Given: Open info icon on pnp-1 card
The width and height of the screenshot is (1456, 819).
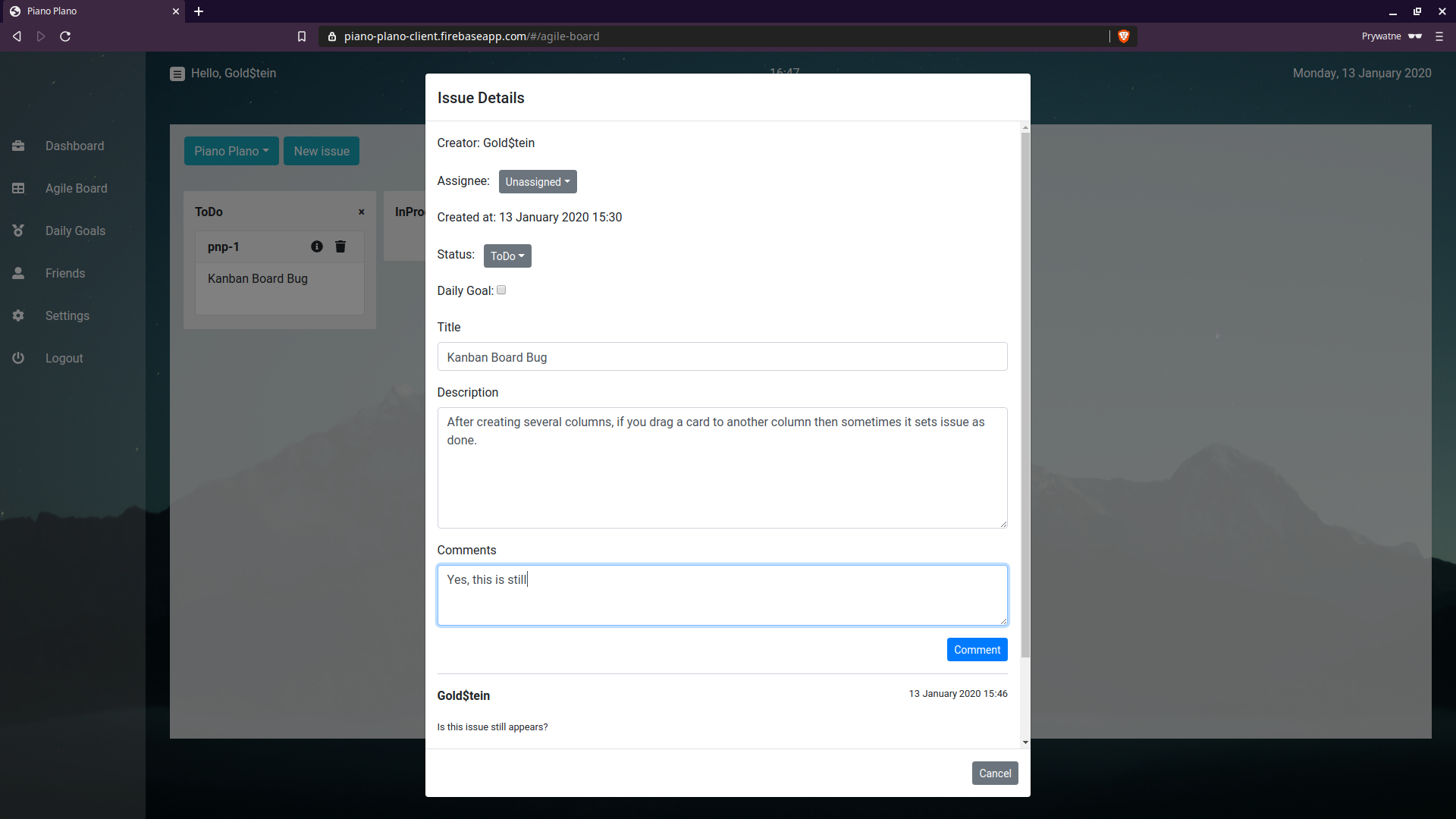Looking at the screenshot, I should tap(317, 246).
